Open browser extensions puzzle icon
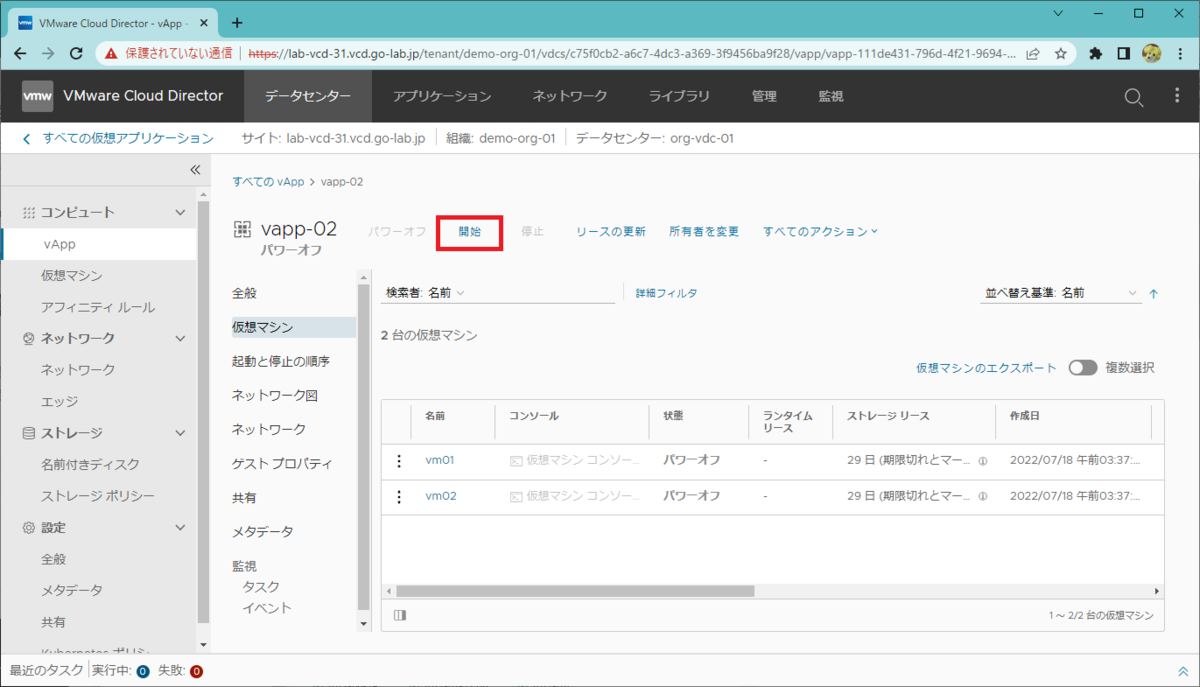This screenshot has width=1200, height=687. click(1095, 53)
